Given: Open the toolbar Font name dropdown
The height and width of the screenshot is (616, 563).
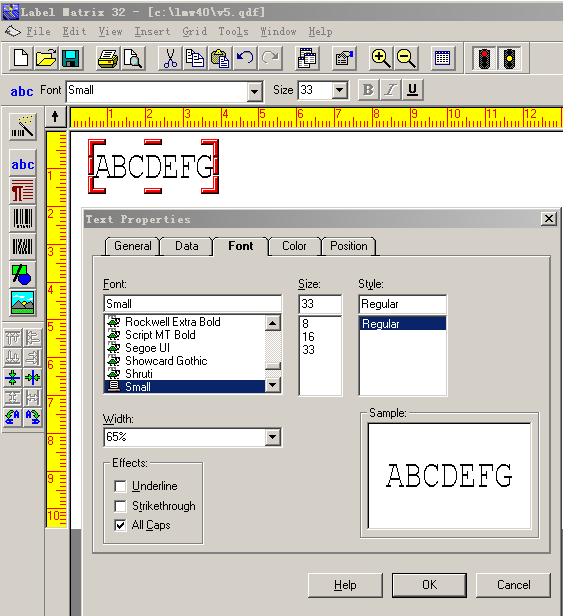Looking at the screenshot, I should pyautogui.click(x=255, y=92).
